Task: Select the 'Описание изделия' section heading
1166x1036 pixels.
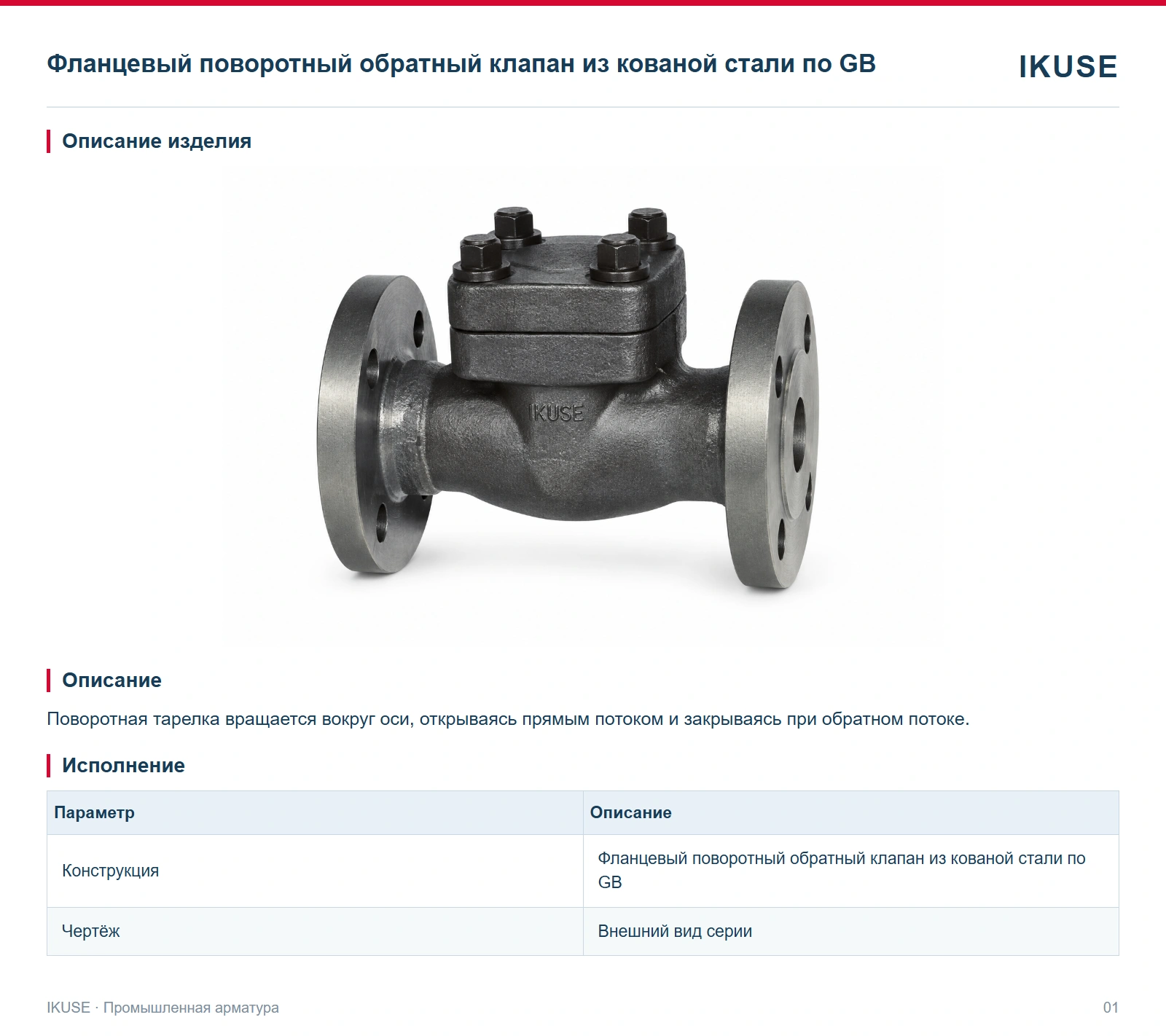Action: [157, 141]
